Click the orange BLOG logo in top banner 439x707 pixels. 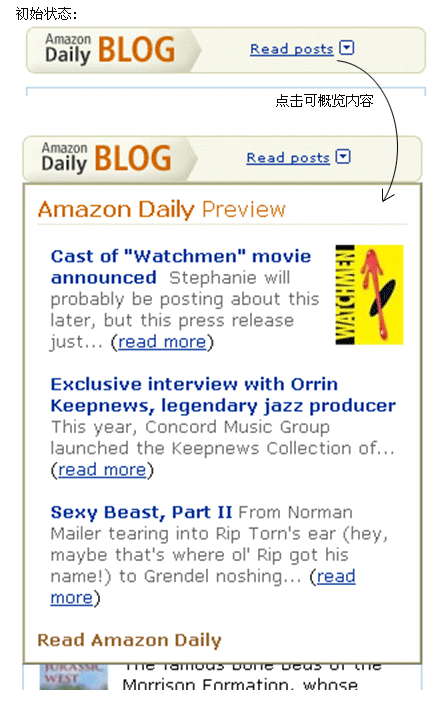pyautogui.click(x=136, y=49)
